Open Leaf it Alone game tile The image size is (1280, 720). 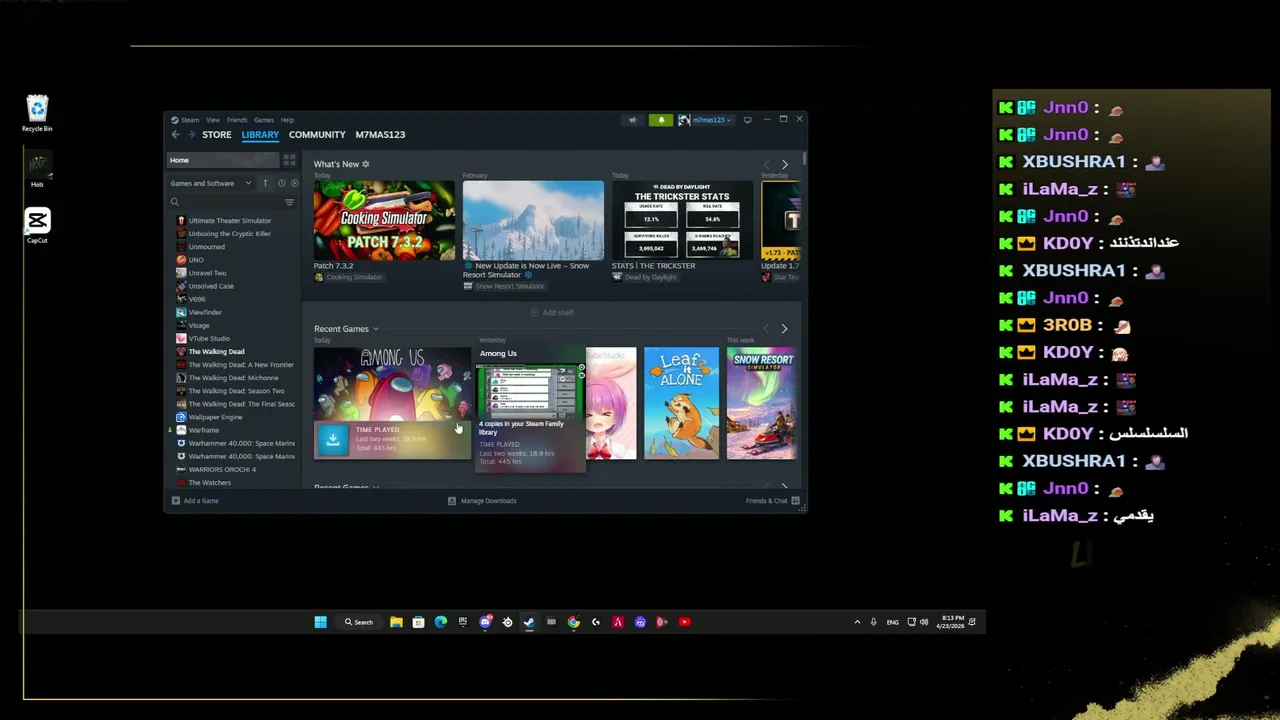coord(681,403)
